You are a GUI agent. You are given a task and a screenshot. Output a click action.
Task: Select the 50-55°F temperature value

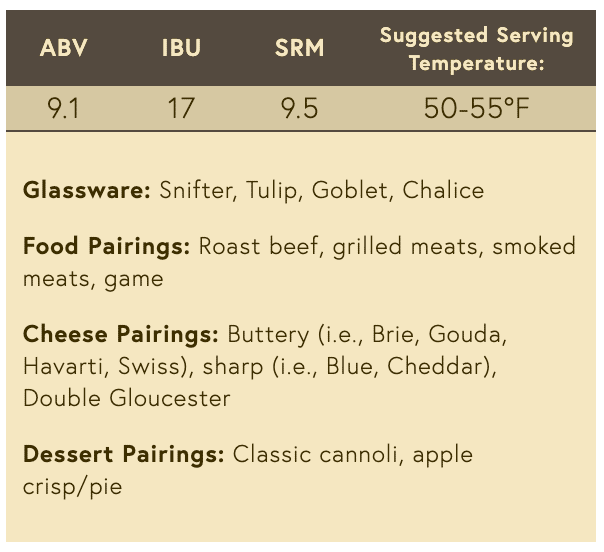coord(476,108)
